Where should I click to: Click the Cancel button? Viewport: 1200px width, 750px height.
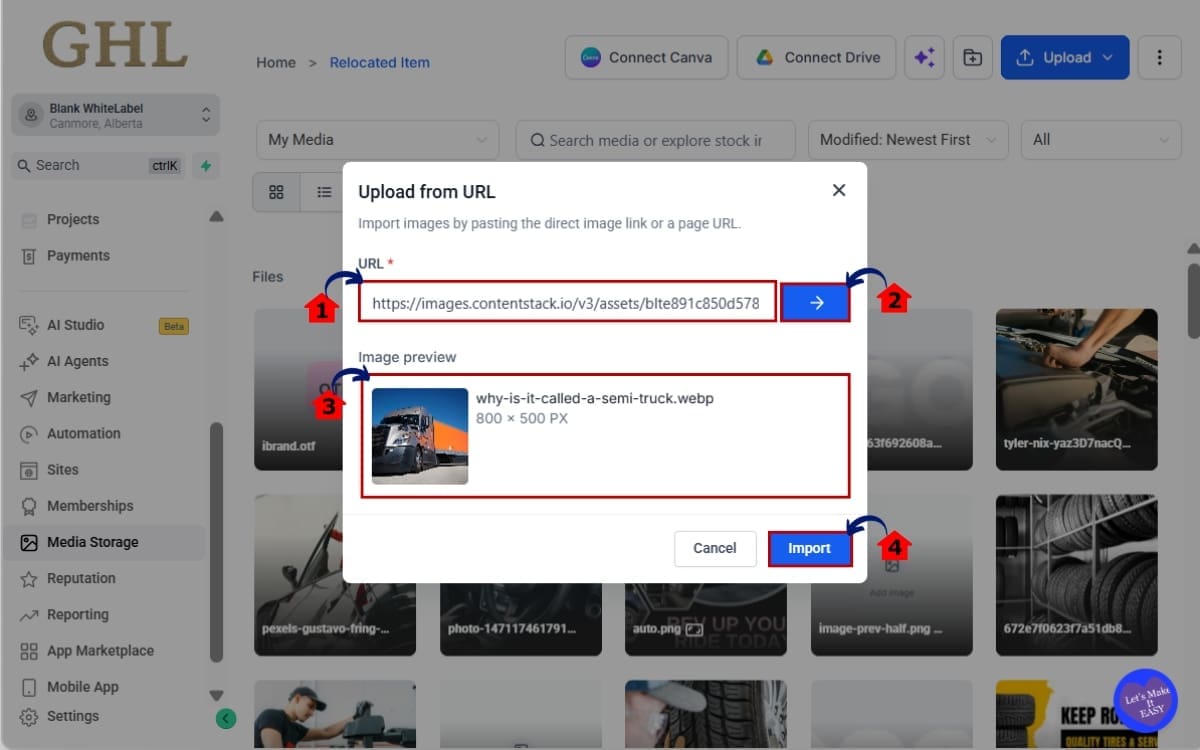[x=714, y=548]
